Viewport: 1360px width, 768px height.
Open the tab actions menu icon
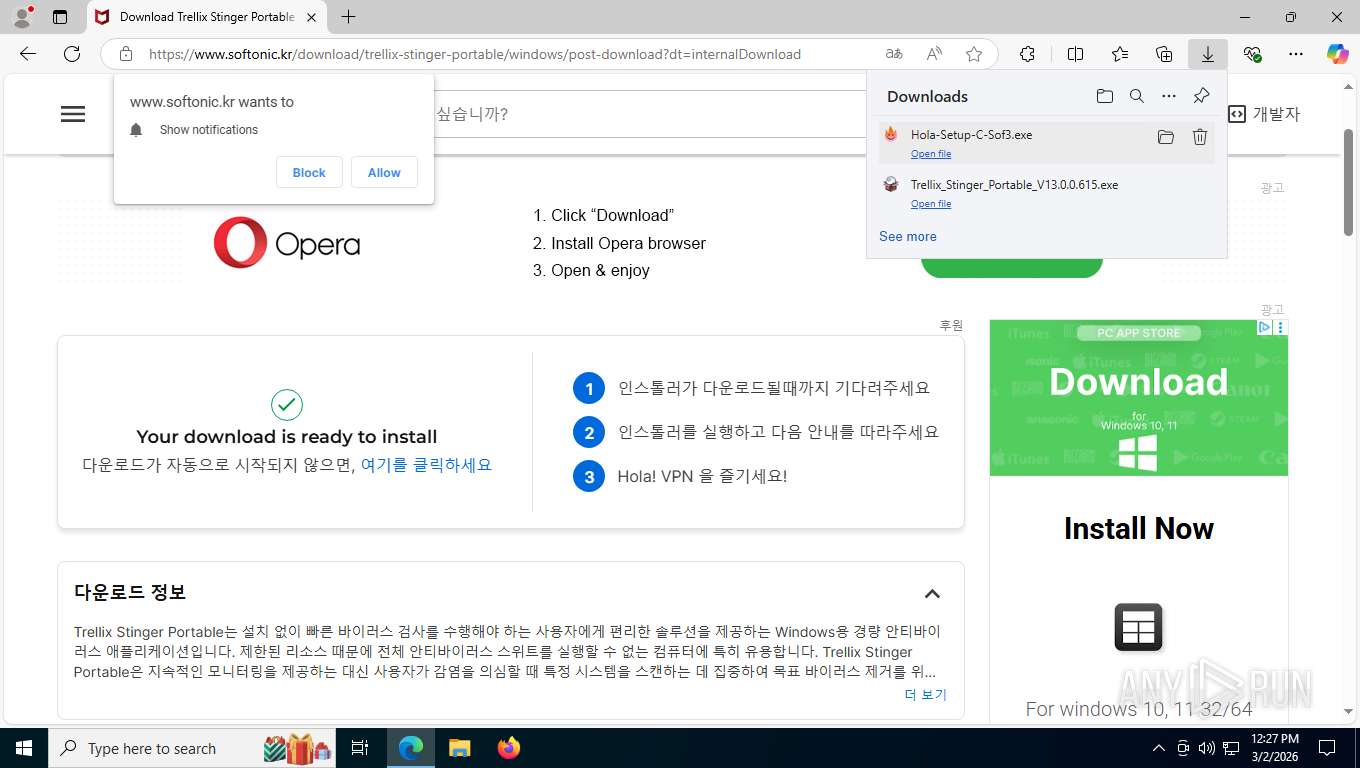tap(60, 17)
